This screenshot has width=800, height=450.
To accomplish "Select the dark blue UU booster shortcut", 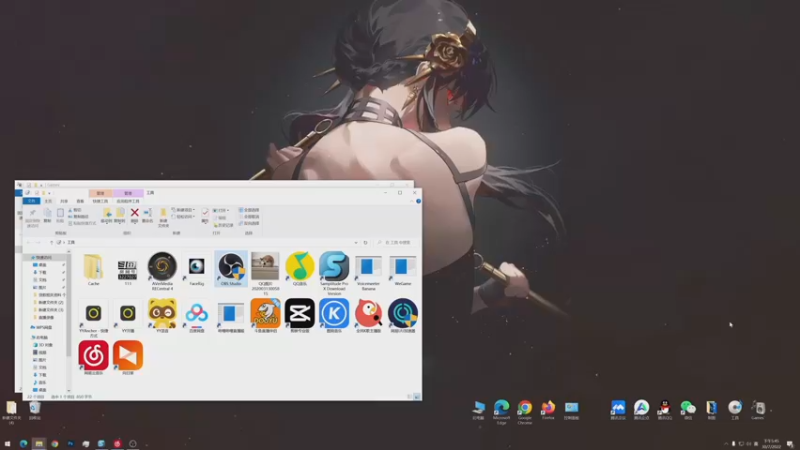I will click(x=403, y=316).
